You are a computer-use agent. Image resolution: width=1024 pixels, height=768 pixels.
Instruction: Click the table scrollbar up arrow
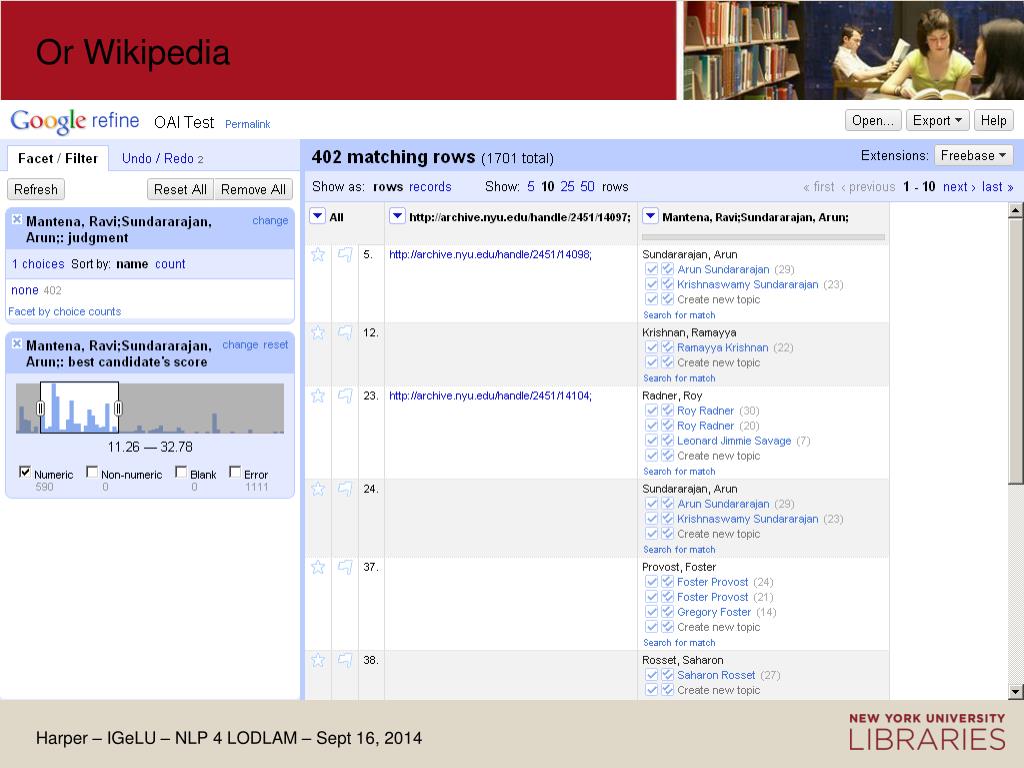coord(1016,210)
